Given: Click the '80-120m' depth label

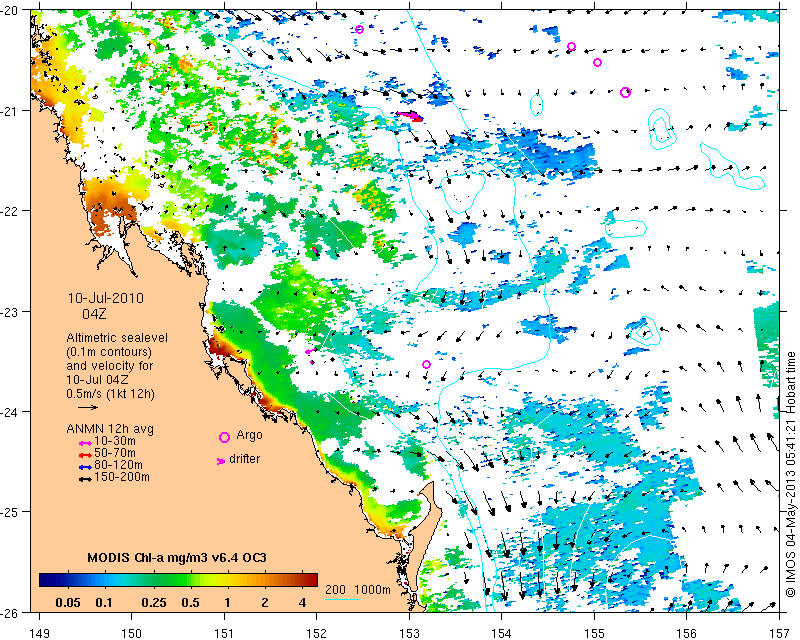Looking at the screenshot, I should (118, 465).
